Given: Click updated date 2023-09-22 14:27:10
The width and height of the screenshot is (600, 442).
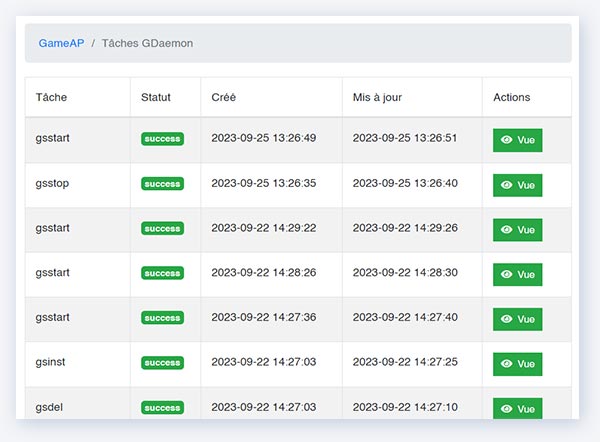Looking at the screenshot, I should 405,407.
